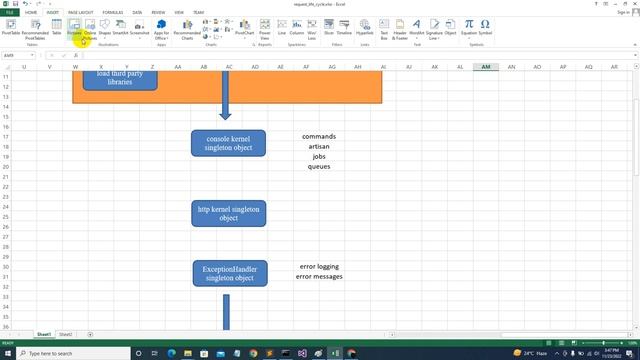Image resolution: width=640 pixels, height=360 pixels.
Task: Add a new sheet with plus button
Action: point(90,334)
